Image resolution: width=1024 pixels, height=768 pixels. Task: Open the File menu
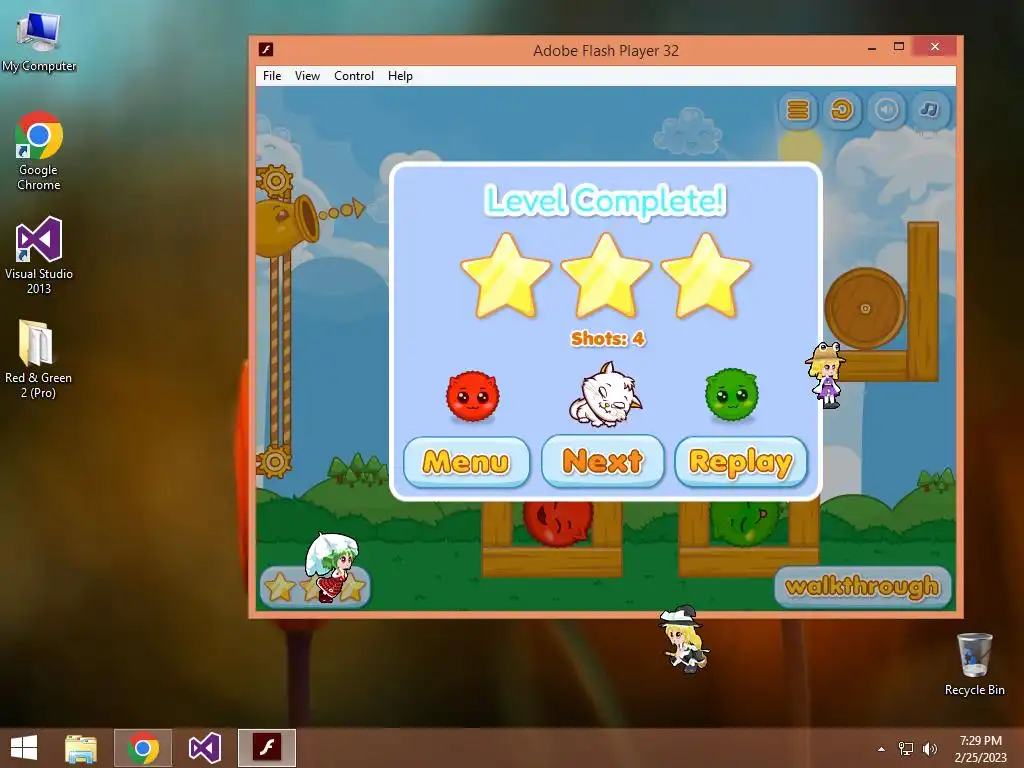[272, 76]
